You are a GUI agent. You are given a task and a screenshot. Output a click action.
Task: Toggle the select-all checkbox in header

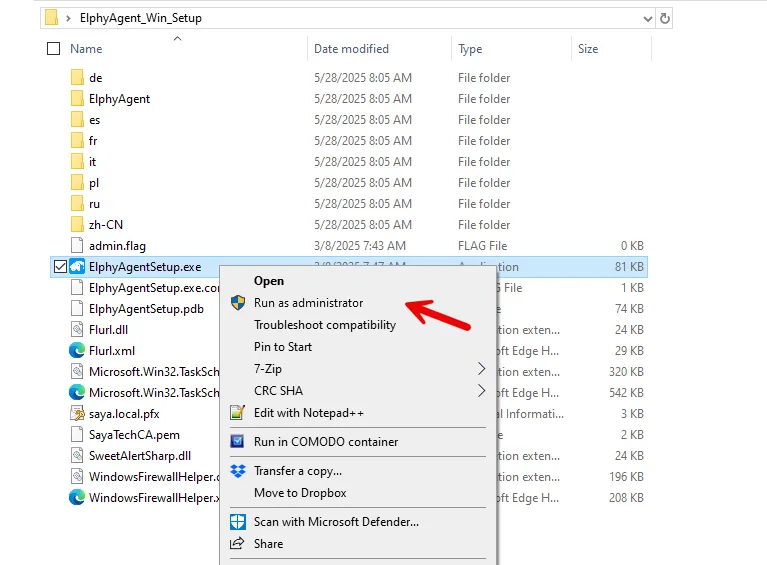coord(54,48)
